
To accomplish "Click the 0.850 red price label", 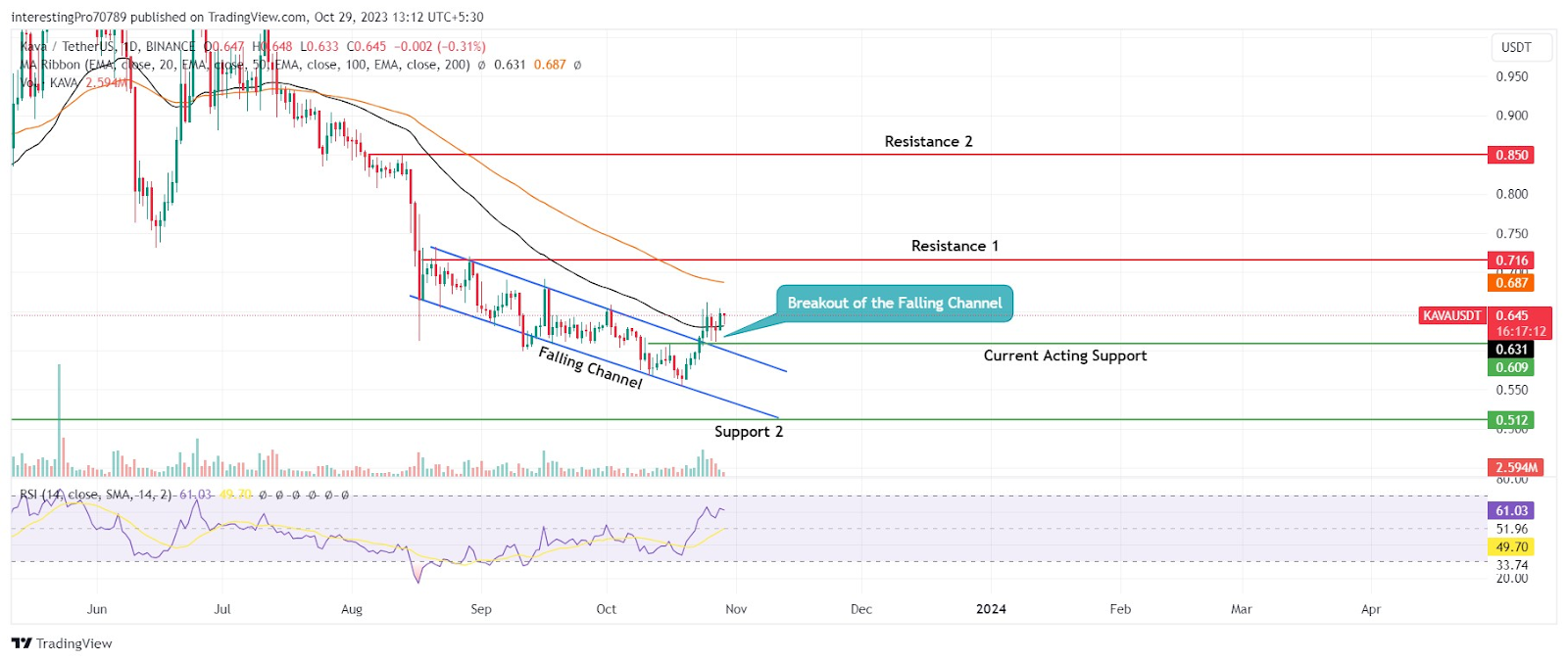I will tap(1511, 155).
